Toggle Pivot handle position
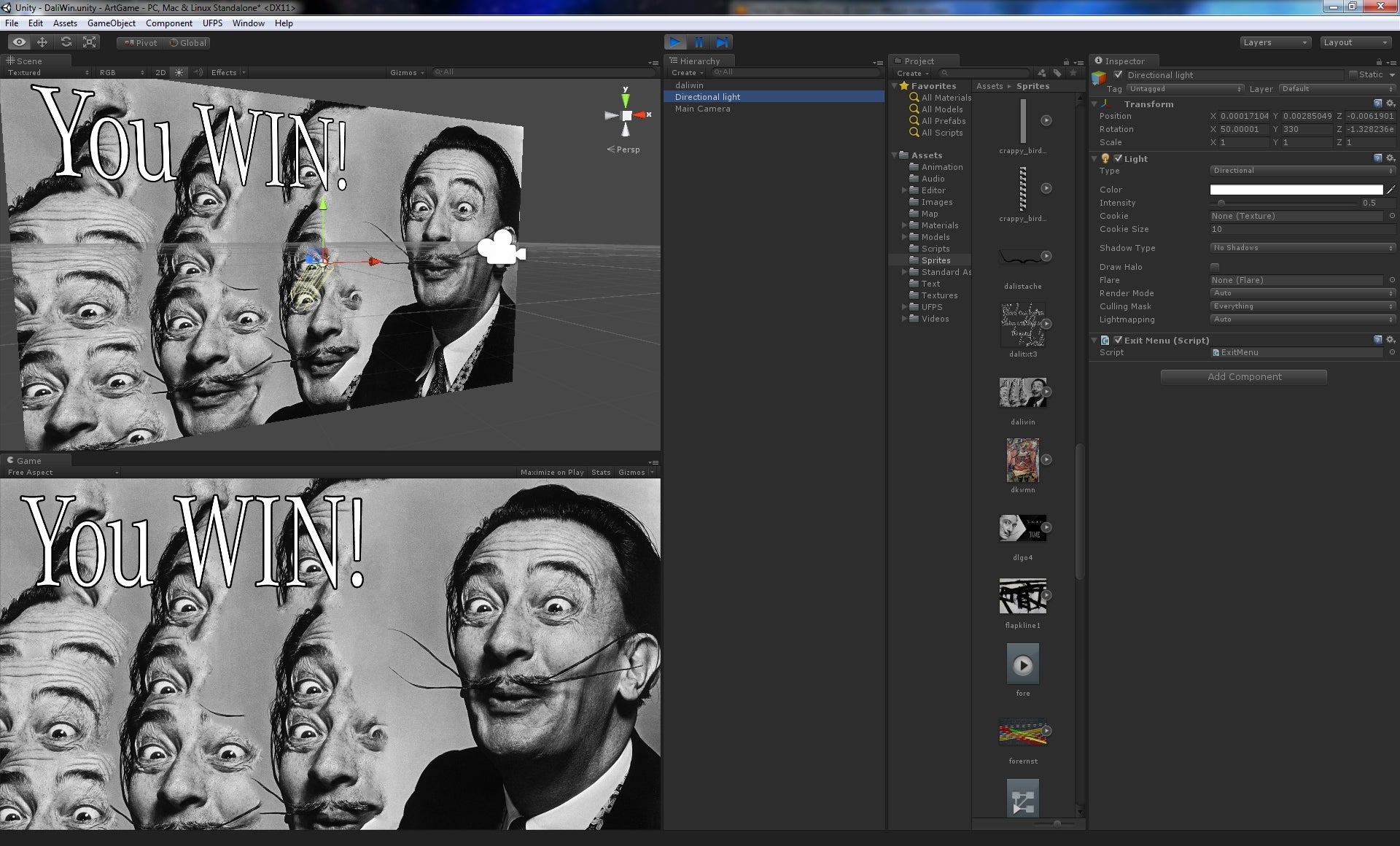The image size is (1400, 846). tap(140, 43)
